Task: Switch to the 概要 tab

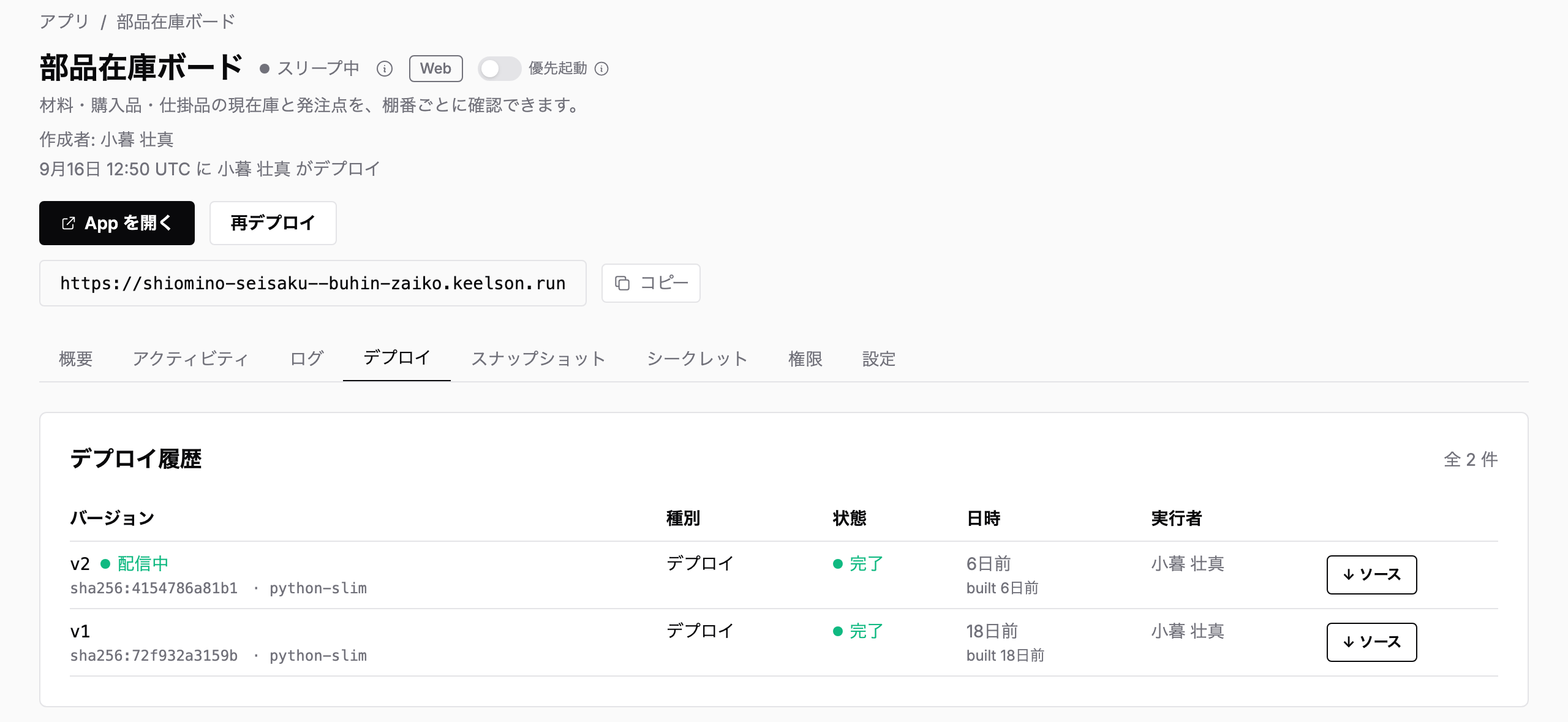Action: tap(76, 359)
